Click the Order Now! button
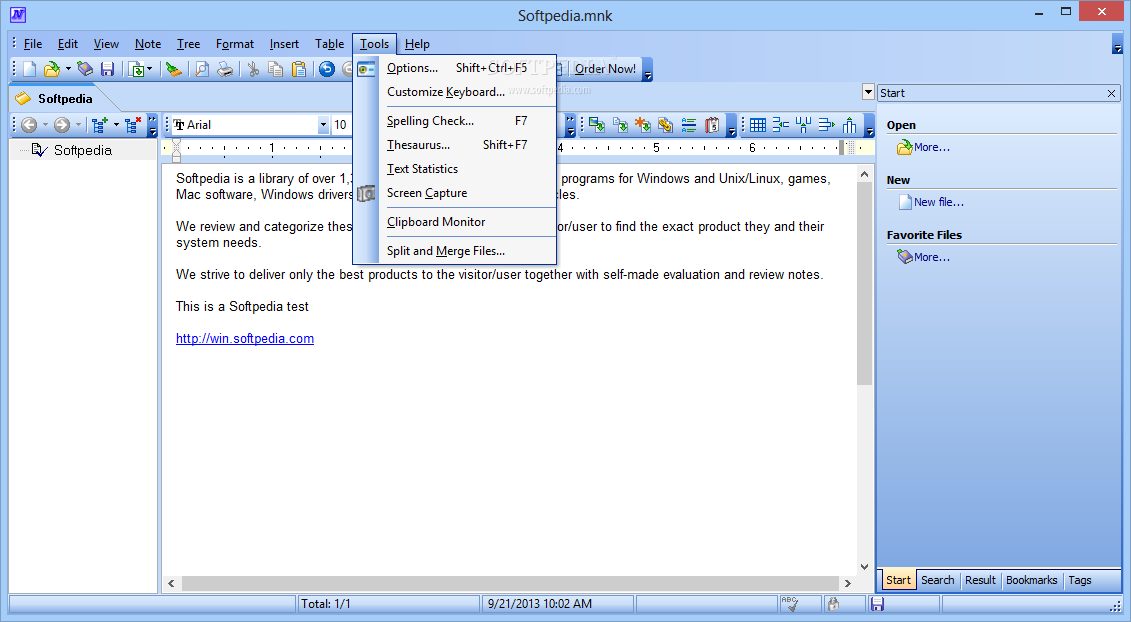The width and height of the screenshot is (1131, 622). click(605, 69)
